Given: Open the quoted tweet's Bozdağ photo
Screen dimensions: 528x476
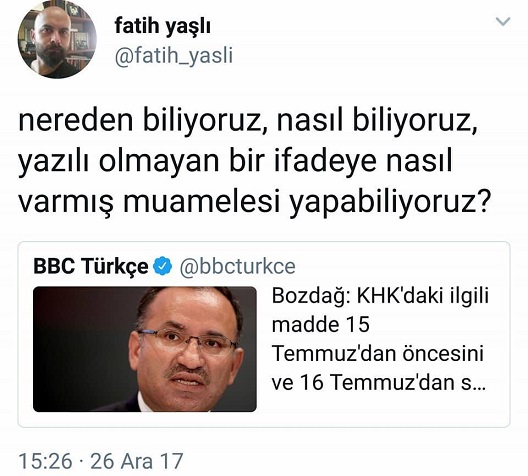Looking at the screenshot, I should [145, 349].
